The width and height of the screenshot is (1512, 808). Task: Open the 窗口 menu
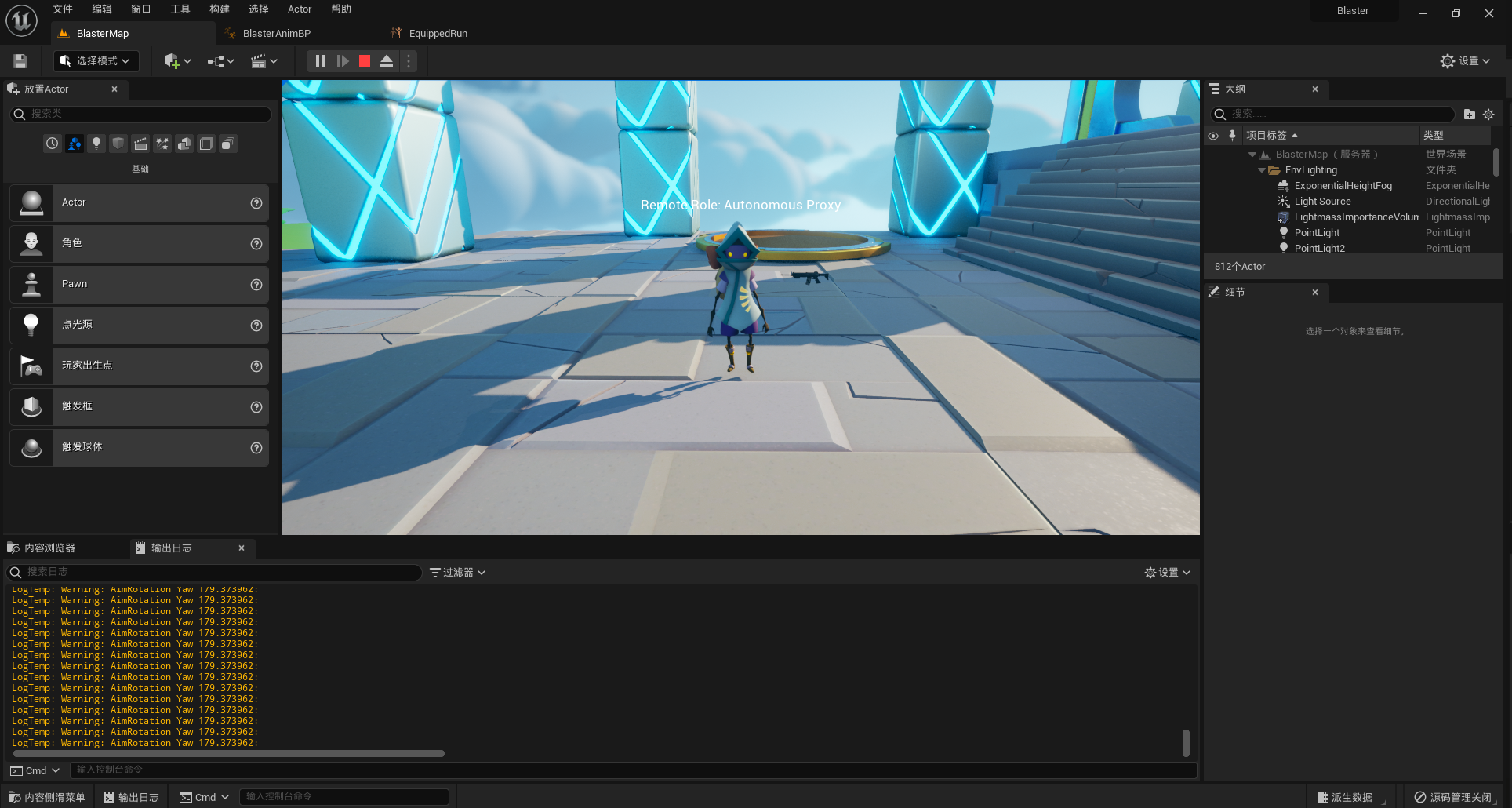(x=141, y=9)
